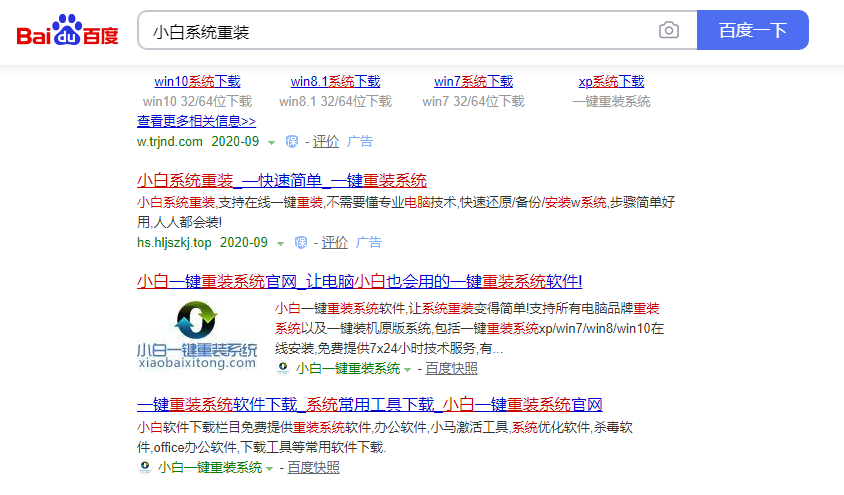The image size is (844, 495).
Task: Expand dropdown arrow after w.trjnd.com 2020-09
Action: pos(271,143)
